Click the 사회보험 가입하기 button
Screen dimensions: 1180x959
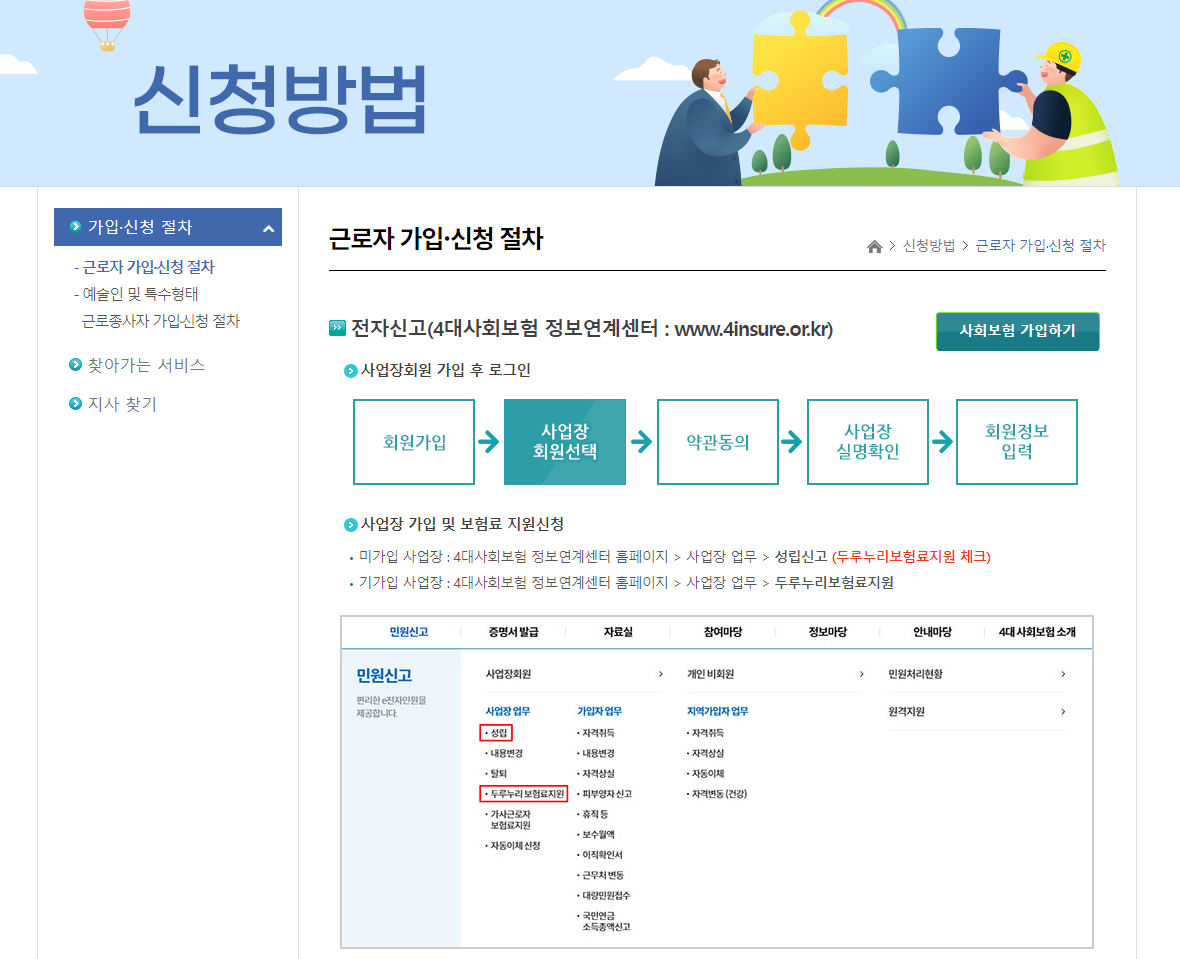[1017, 331]
